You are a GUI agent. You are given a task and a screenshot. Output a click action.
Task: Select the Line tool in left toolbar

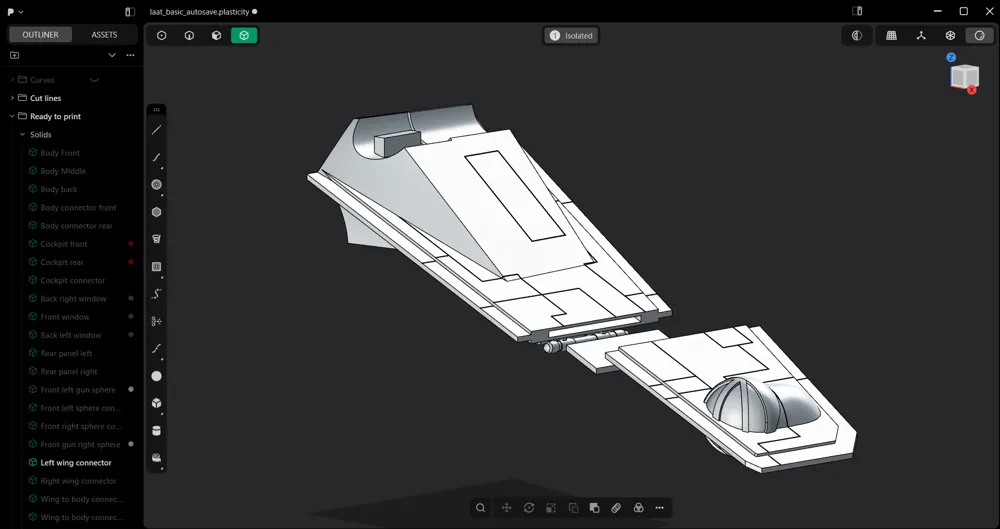[156, 130]
